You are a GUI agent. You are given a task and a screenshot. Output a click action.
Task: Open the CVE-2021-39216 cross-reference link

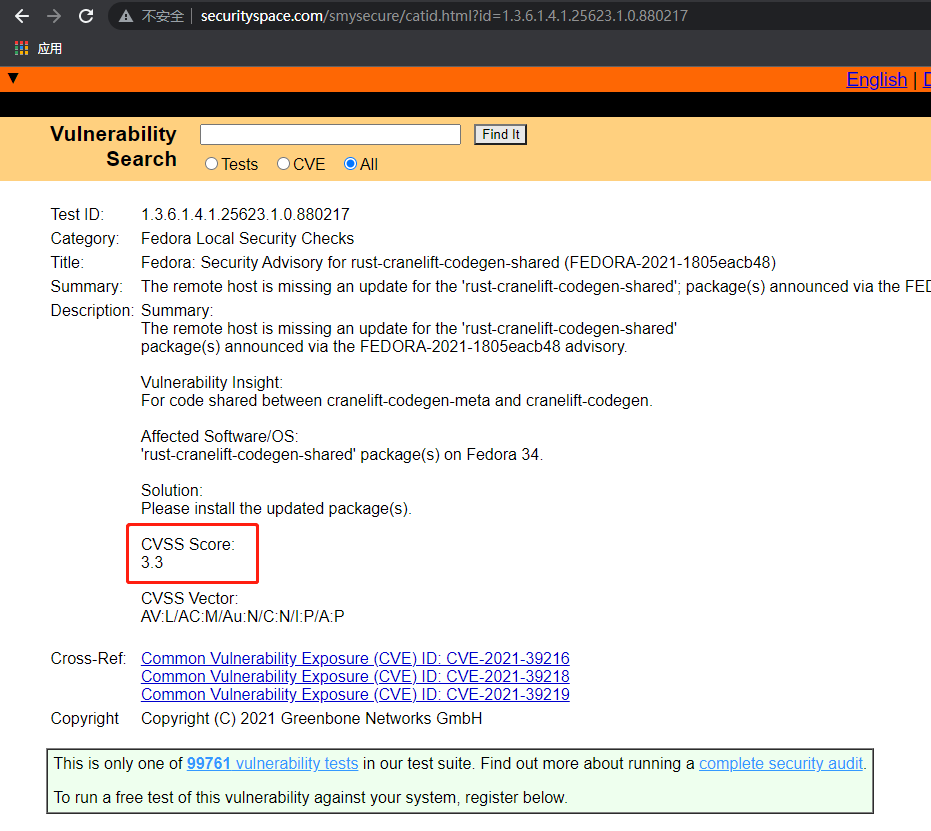355,658
